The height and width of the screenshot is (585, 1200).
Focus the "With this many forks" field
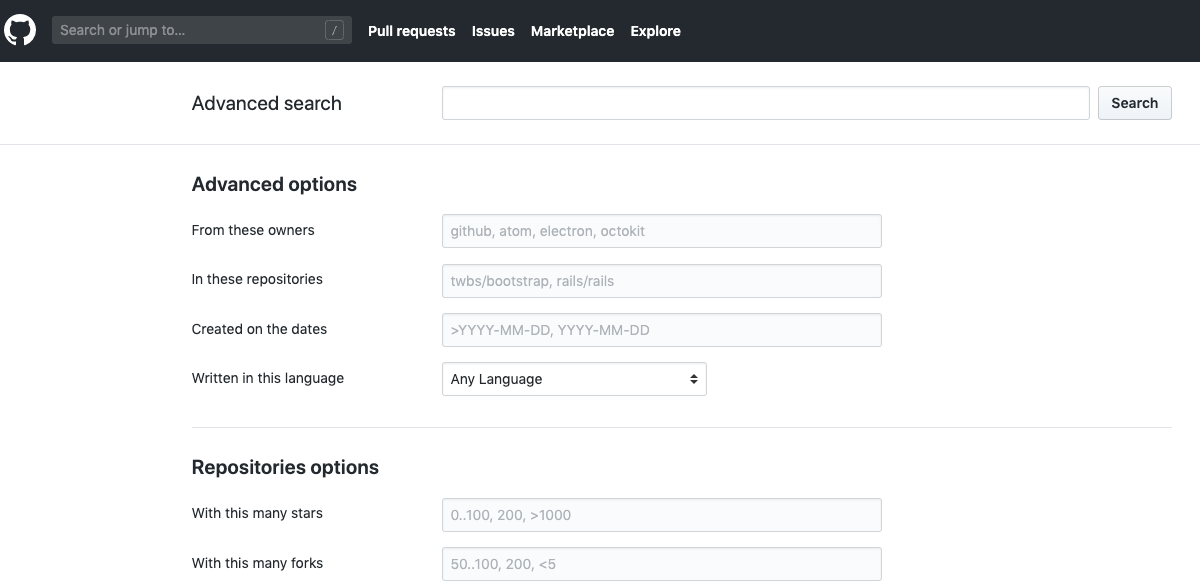pos(661,564)
